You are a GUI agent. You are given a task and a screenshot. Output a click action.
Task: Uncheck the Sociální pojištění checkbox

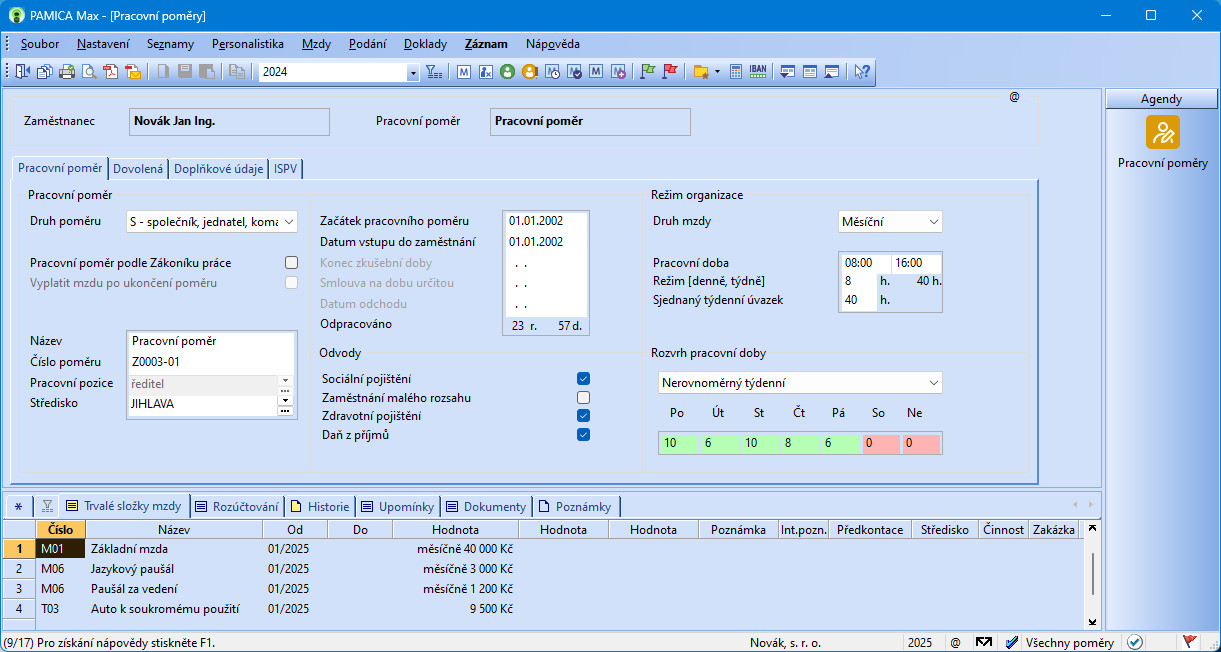click(583, 379)
